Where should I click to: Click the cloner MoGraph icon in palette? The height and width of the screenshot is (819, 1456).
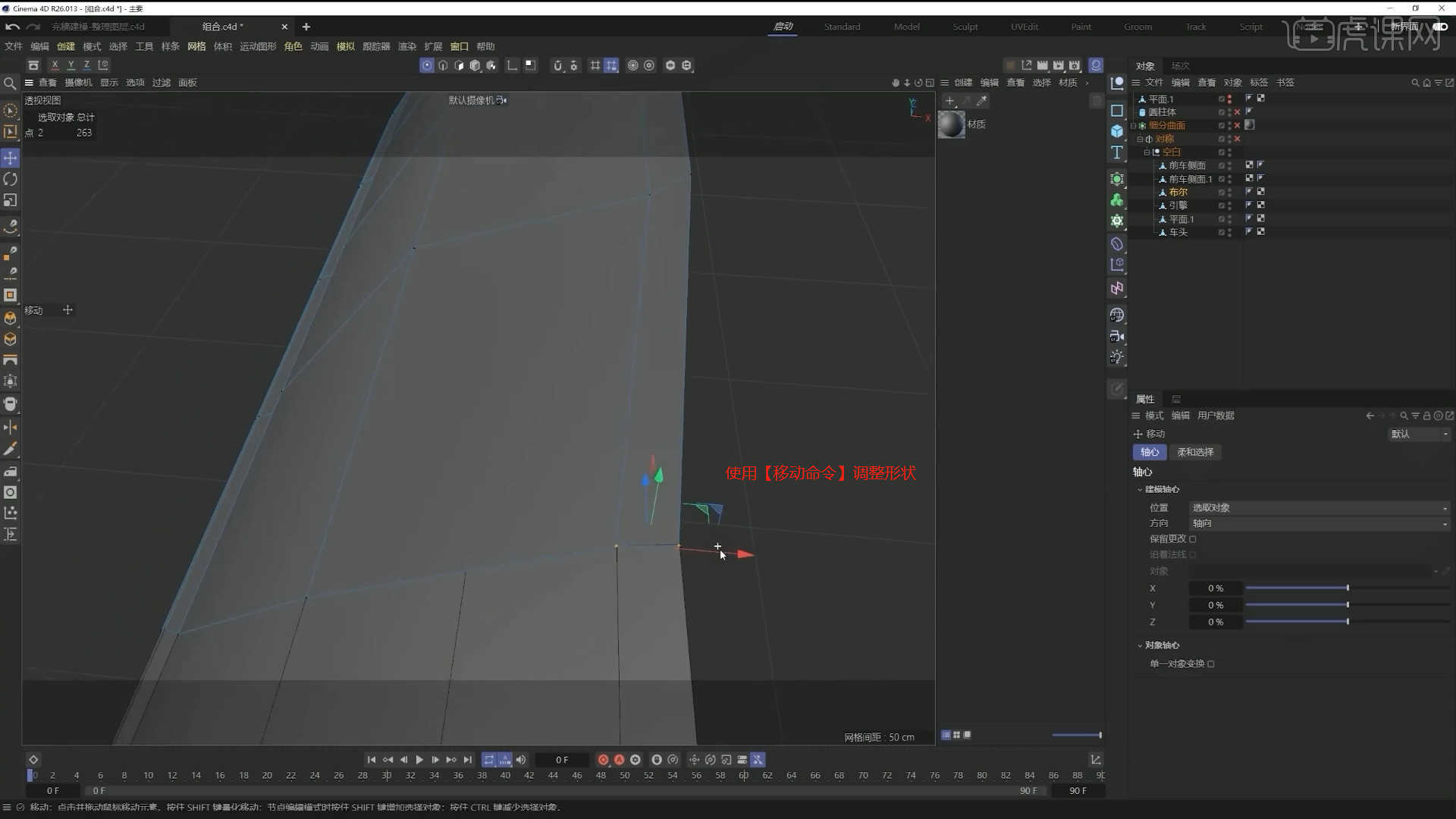click(1117, 200)
